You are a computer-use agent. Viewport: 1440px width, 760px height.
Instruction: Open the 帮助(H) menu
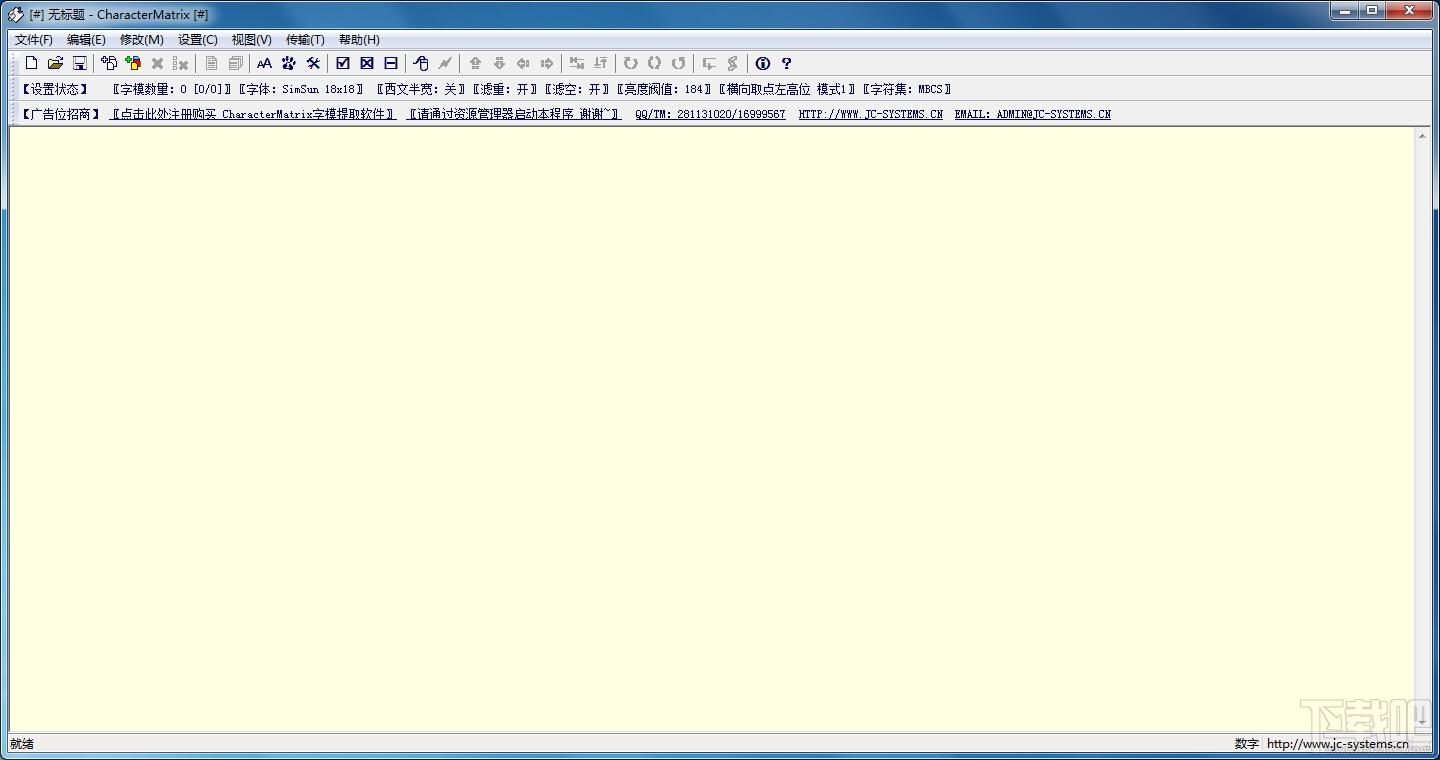pyautogui.click(x=359, y=40)
